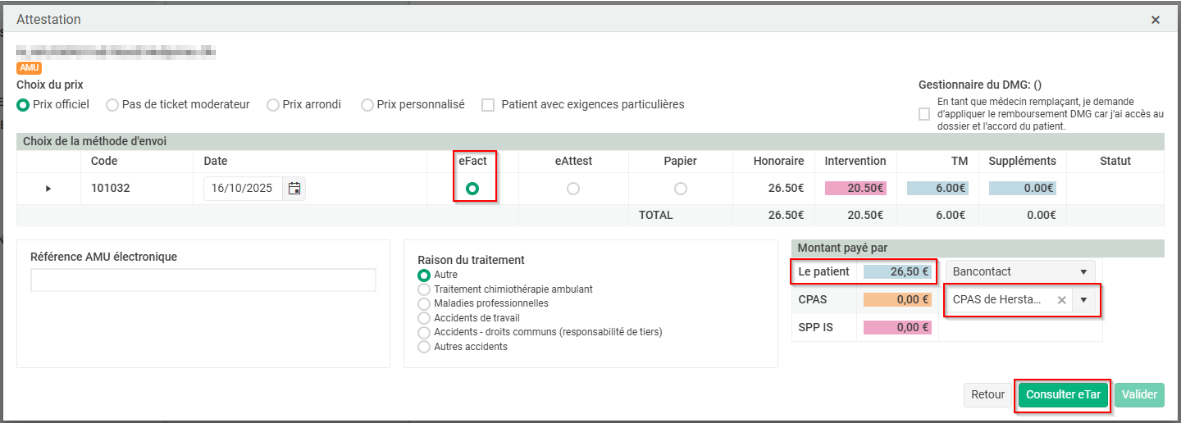Screen dimensions: 1182x424
Task: Click the Consulter eTar button
Action: pyautogui.click(x=1063, y=395)
